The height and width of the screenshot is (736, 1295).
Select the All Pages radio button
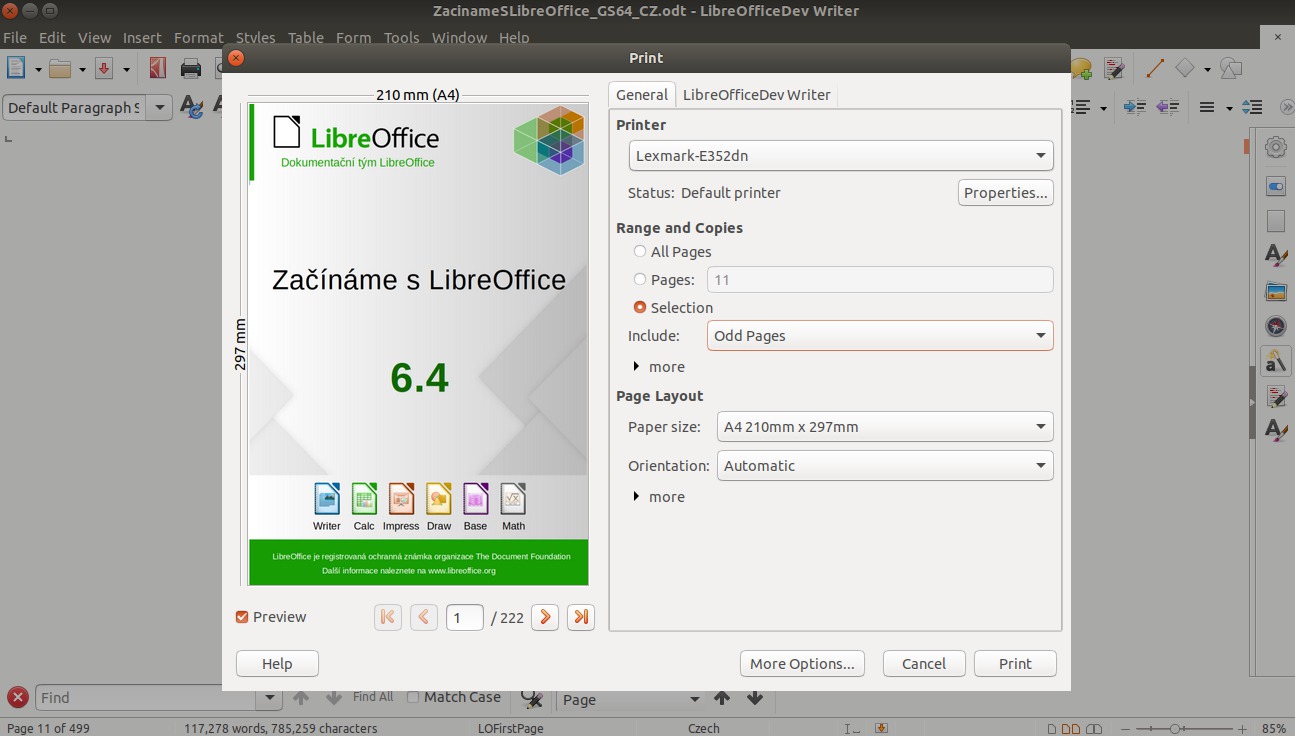[x=640, y=251]
